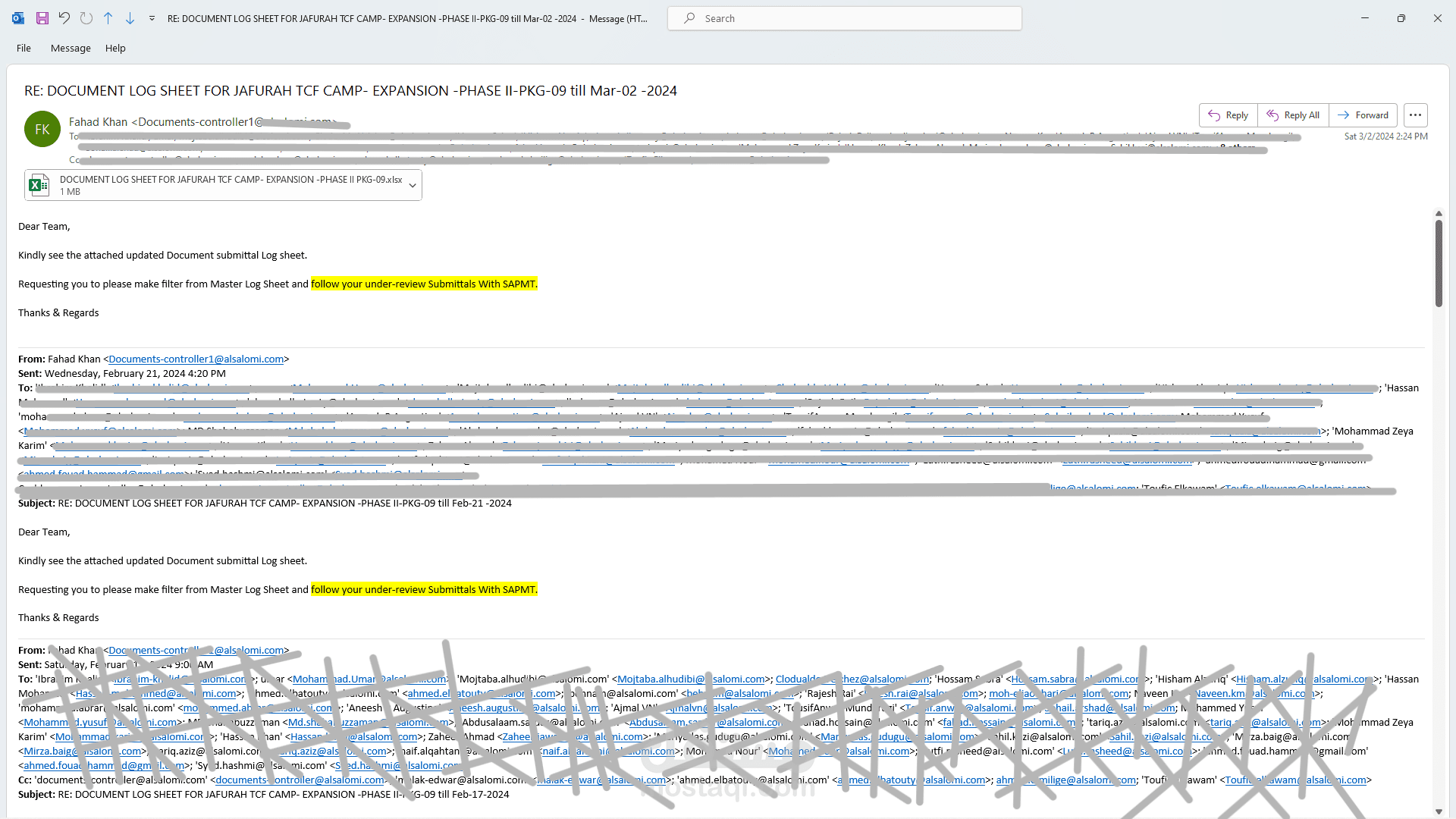The height and width of the screenshot is (819, 1456).
Task: Open the more actions ellipsis menu
Action: 1415,115
